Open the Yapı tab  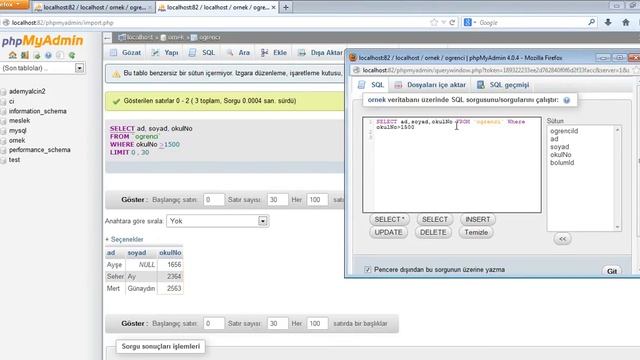click(165, 53)
